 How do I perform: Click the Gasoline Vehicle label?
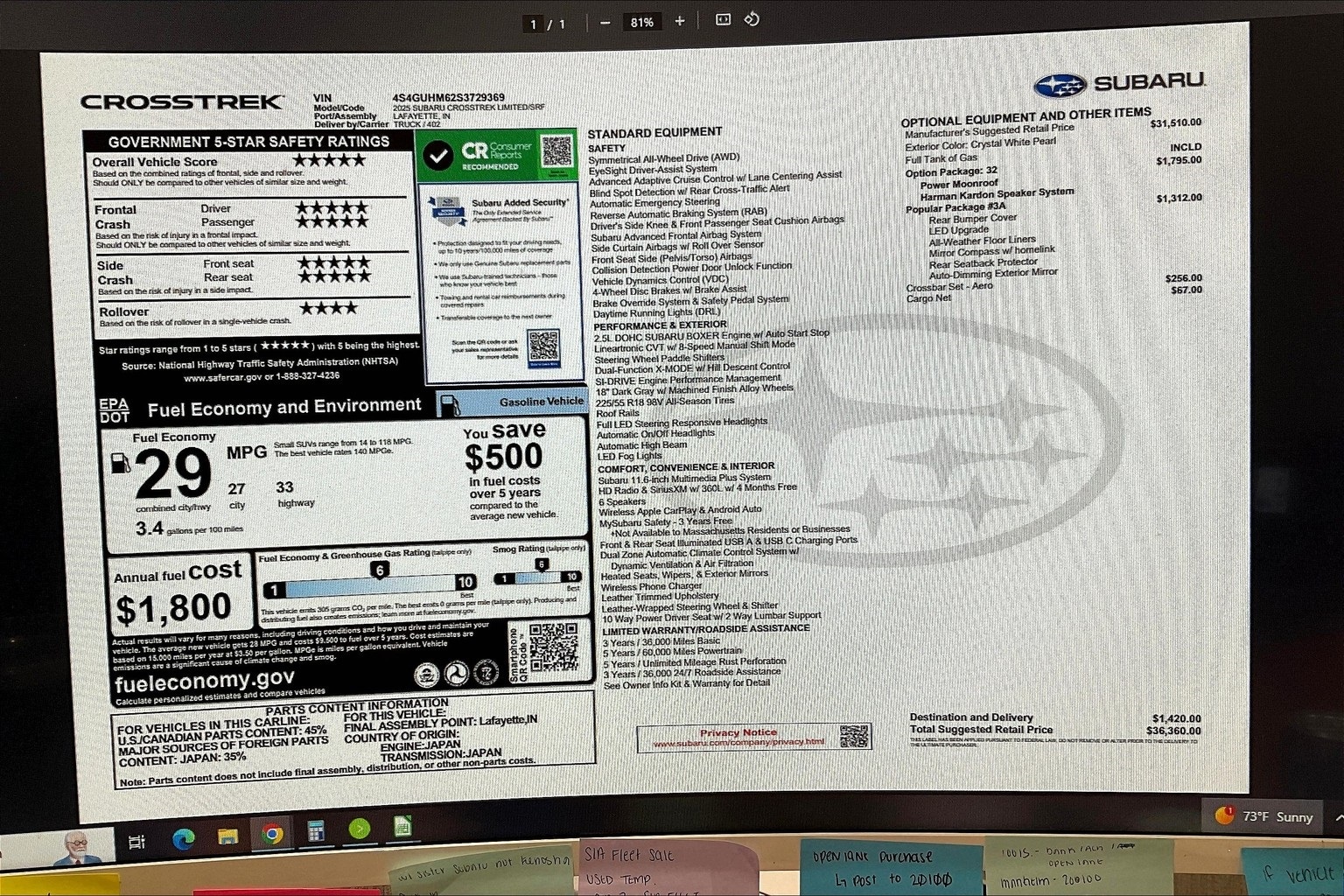pyautogui.click(x=541, y=402)
